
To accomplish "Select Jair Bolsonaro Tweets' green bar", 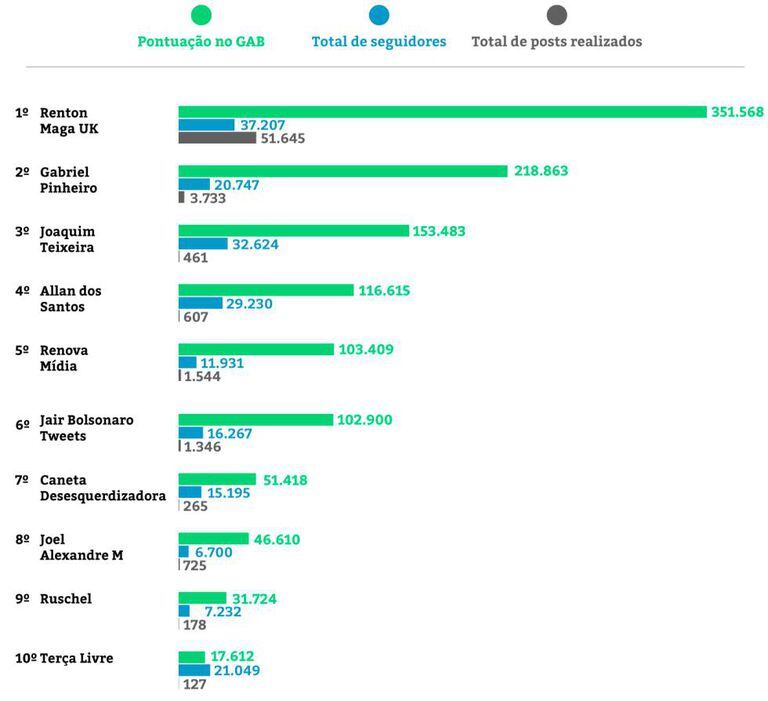I will tap(255, 420).
